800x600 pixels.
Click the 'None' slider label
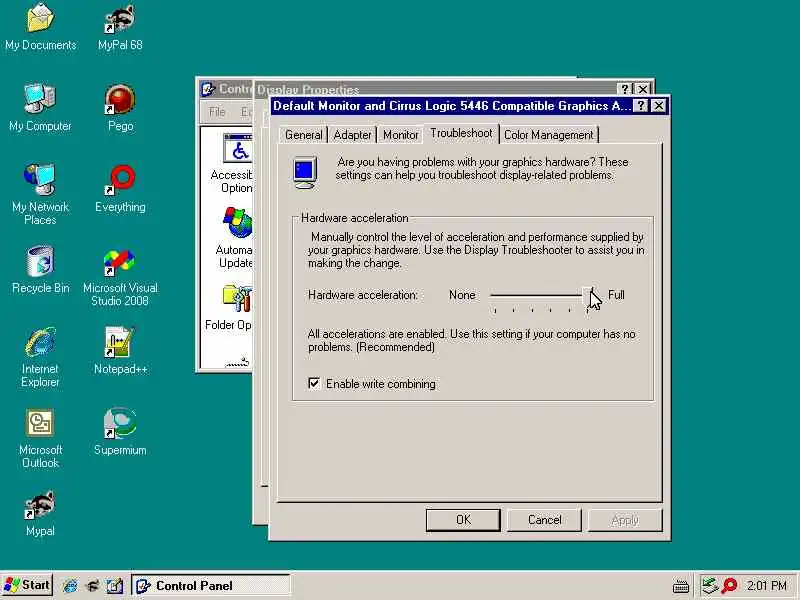[462, 295]
